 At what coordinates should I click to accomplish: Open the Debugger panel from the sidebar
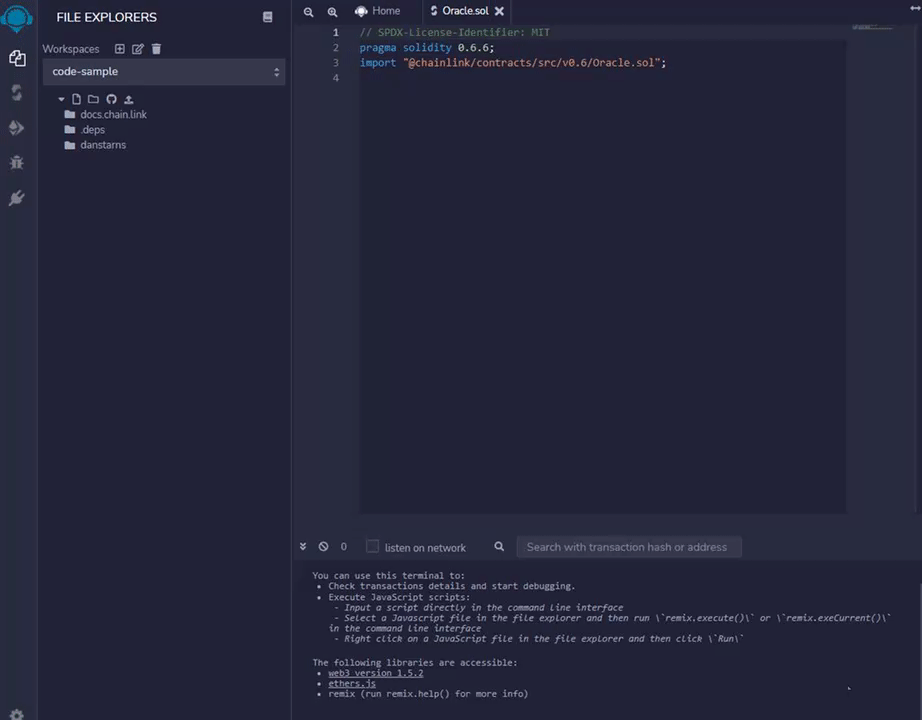pyautogui.click(x=16, y=162)
